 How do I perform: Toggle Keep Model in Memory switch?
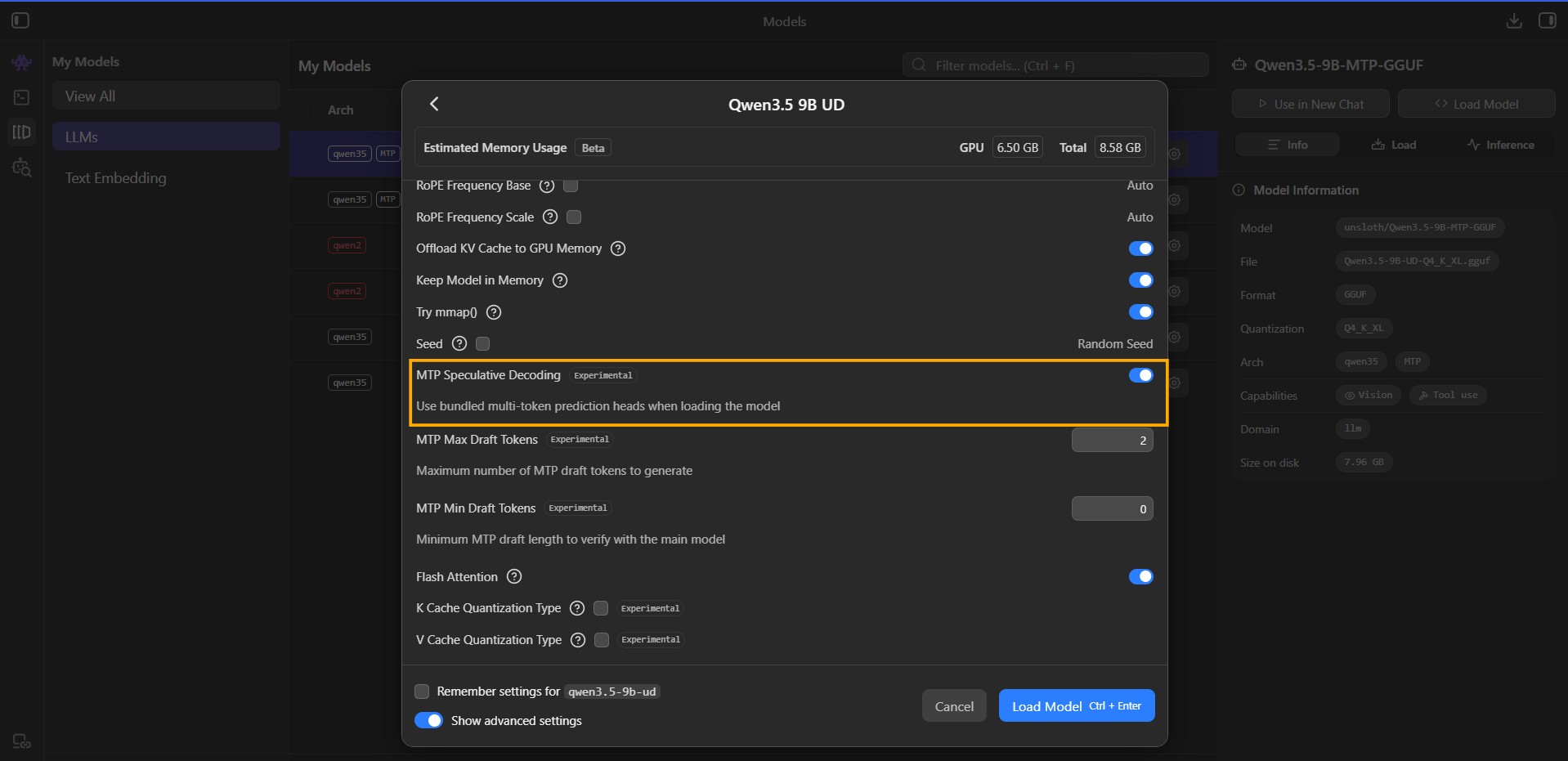coord(1140,280)
